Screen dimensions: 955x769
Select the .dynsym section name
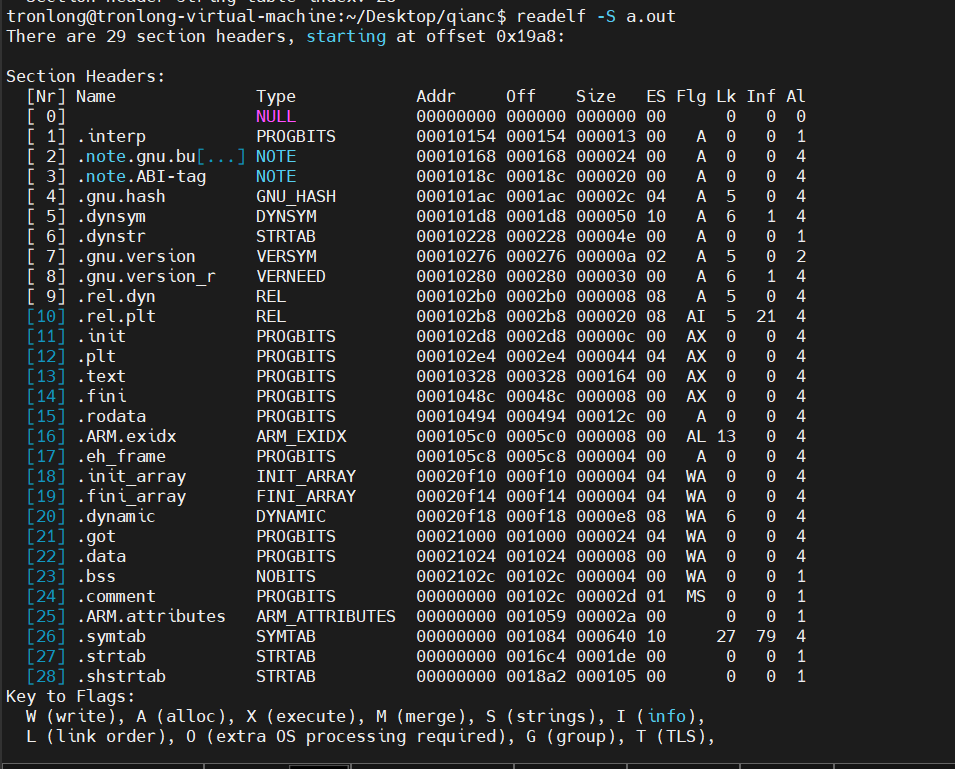coord(111,217)
